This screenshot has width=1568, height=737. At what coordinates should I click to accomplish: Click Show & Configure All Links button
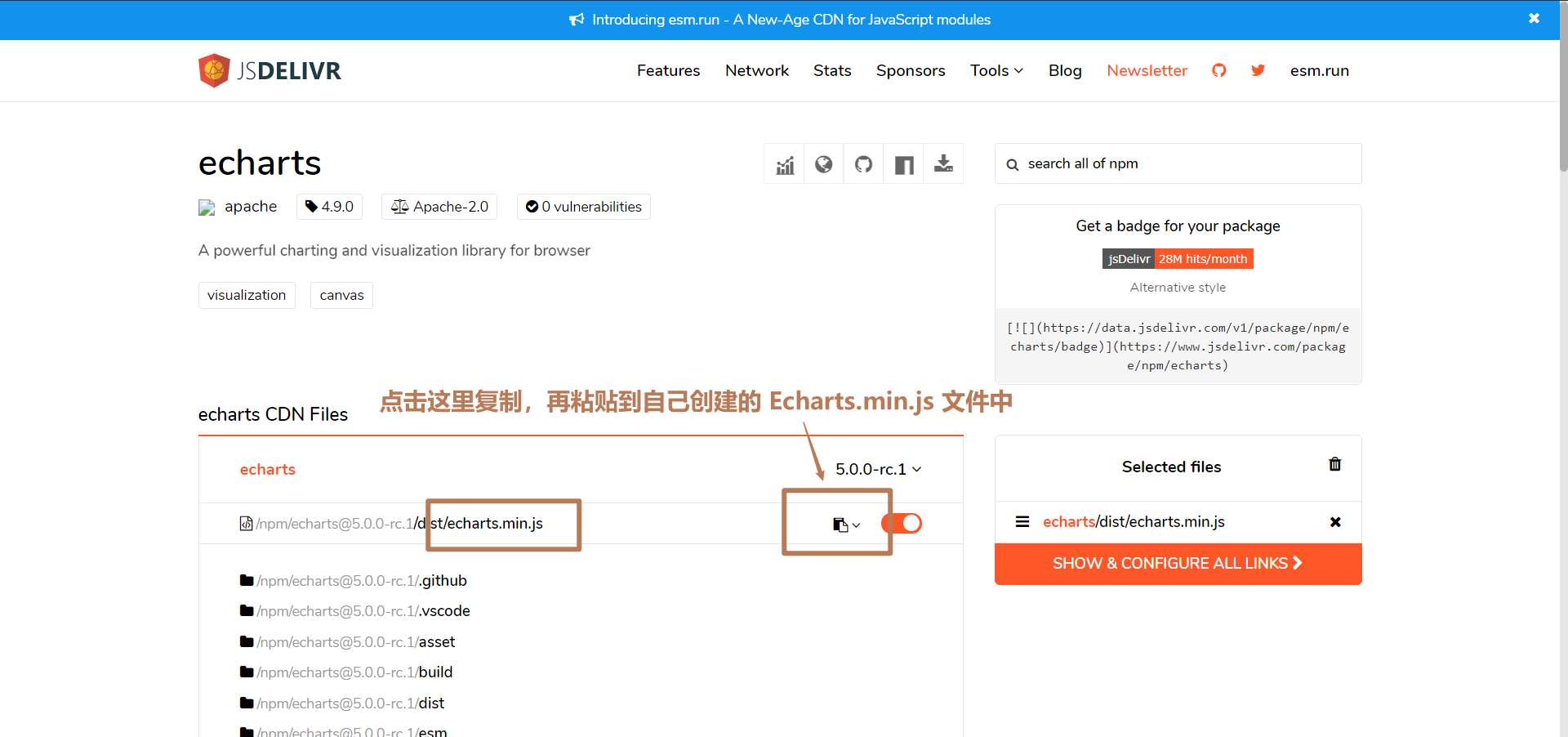[1178, 564]
